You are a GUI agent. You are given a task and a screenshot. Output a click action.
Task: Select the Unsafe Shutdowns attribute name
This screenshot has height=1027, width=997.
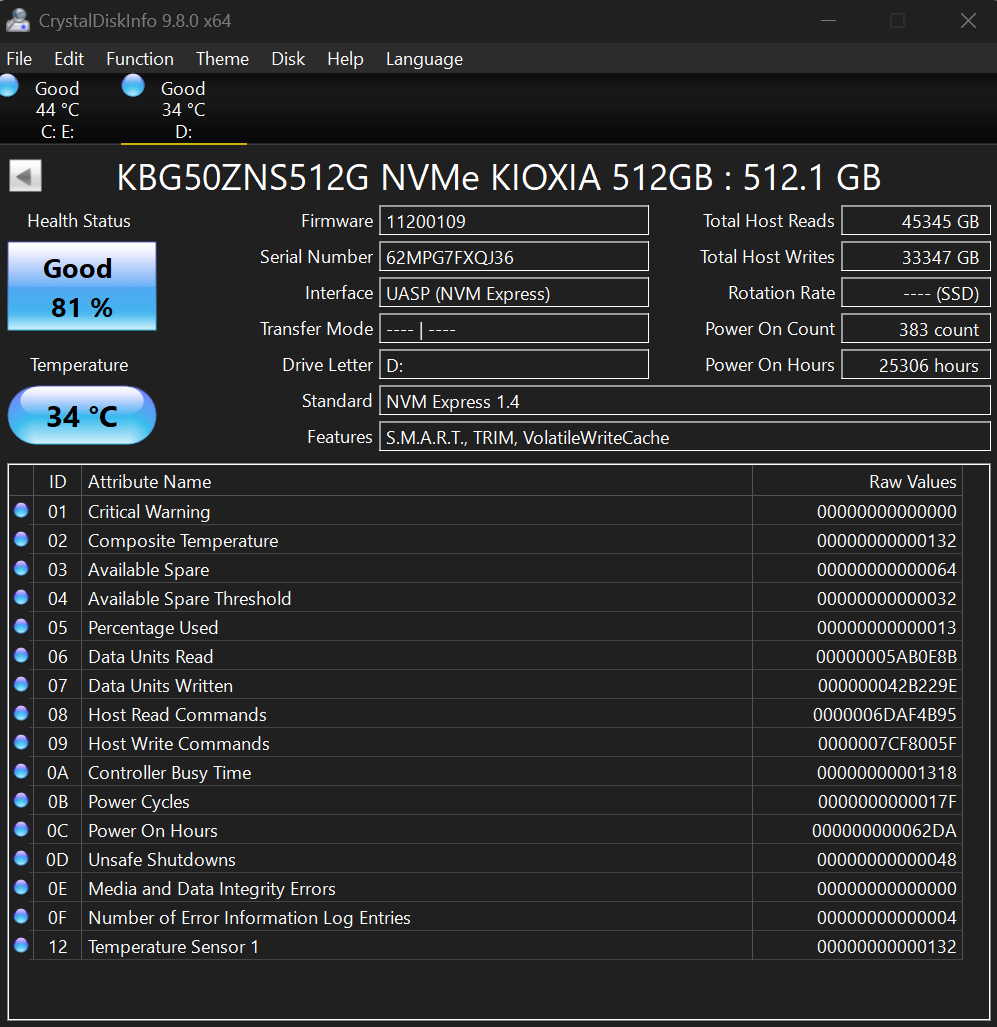[162, 859]
